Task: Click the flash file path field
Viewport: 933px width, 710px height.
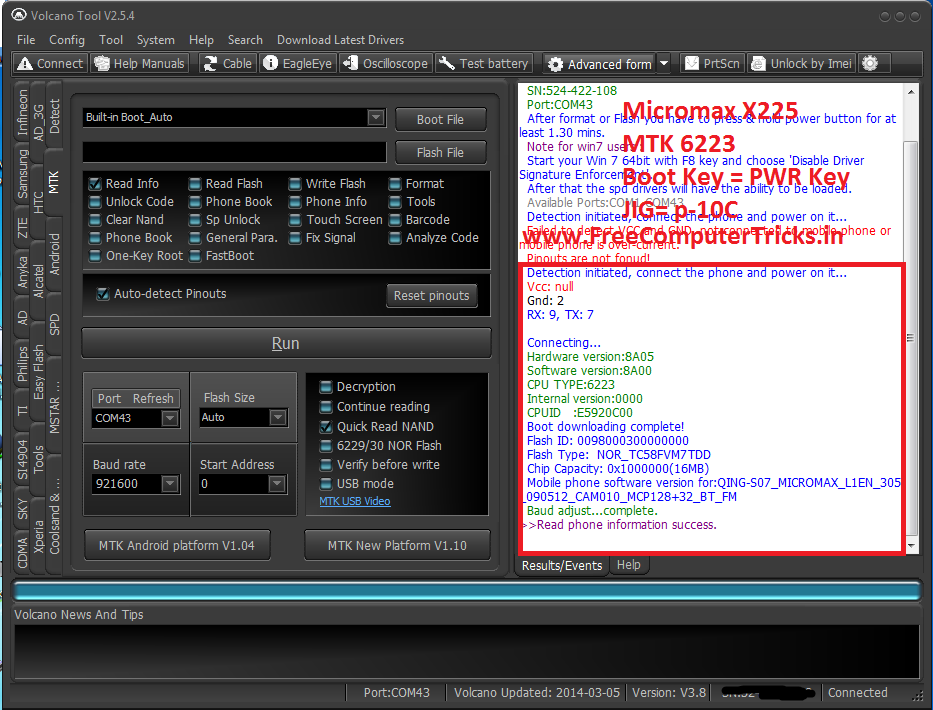Action: click(234, 152)
